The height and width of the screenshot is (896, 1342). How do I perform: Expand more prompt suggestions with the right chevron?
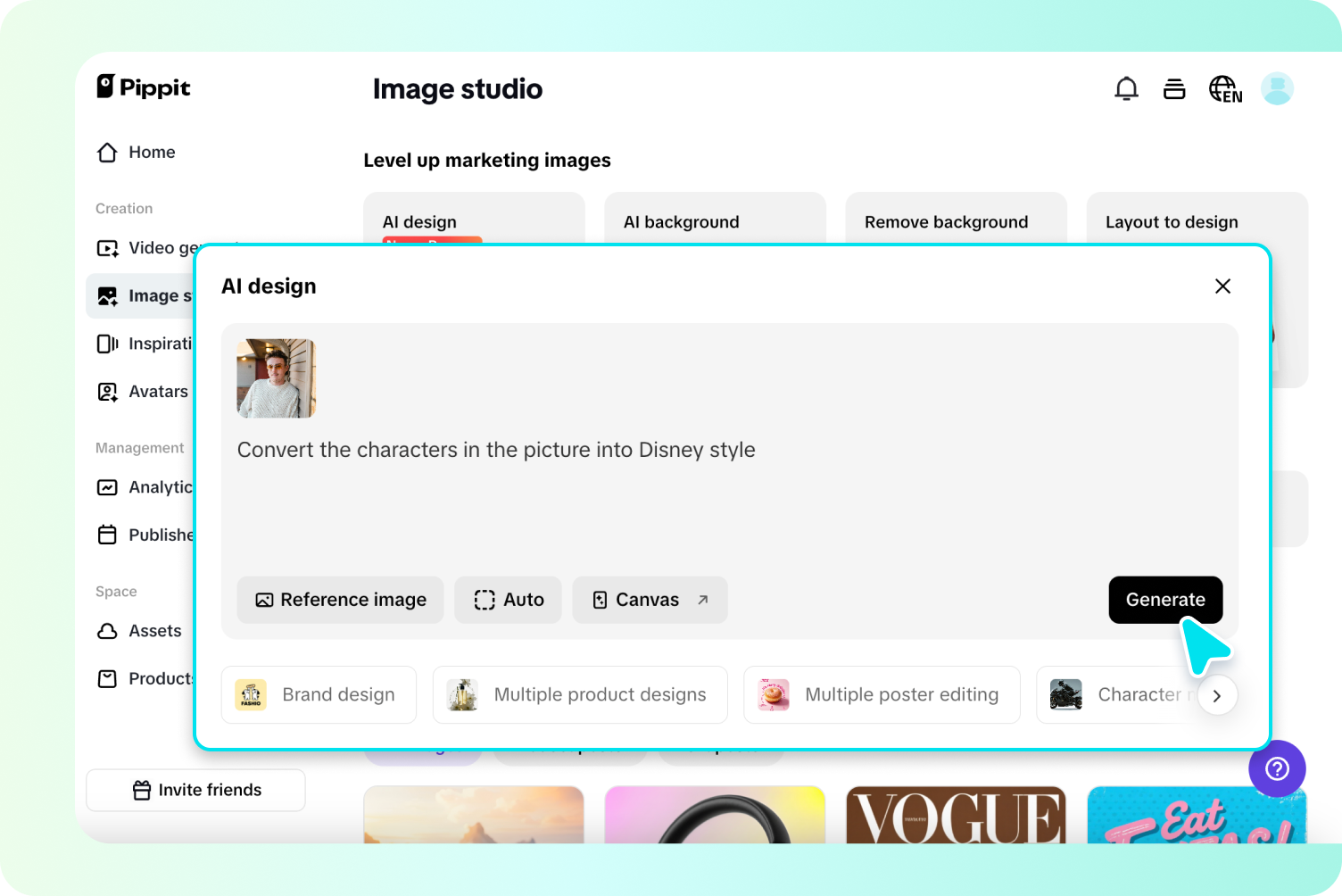[1217, 695]
